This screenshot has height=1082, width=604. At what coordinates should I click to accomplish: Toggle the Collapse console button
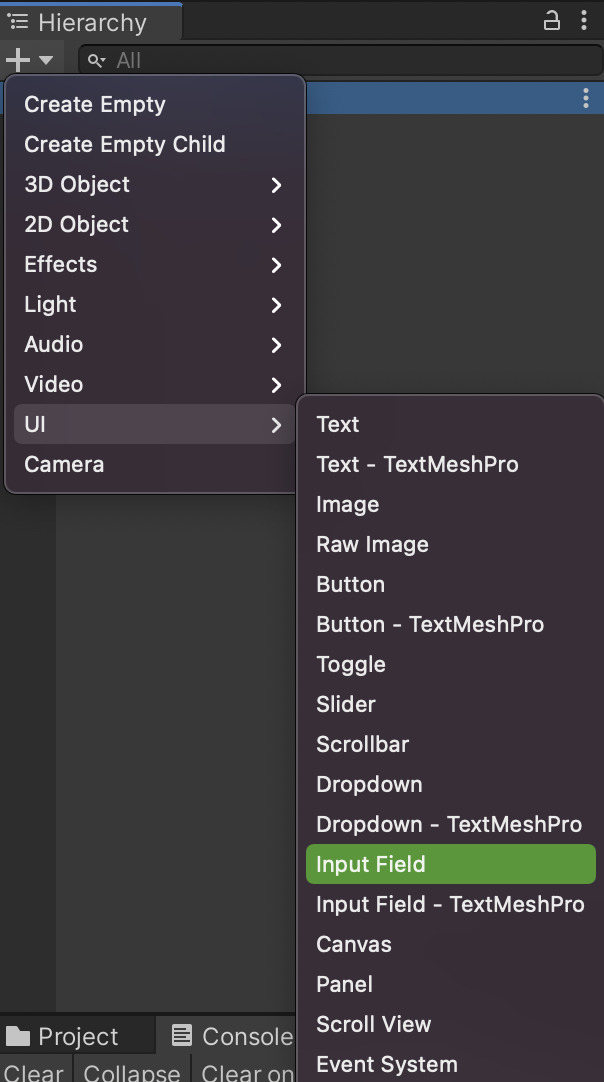point(131,1072)
